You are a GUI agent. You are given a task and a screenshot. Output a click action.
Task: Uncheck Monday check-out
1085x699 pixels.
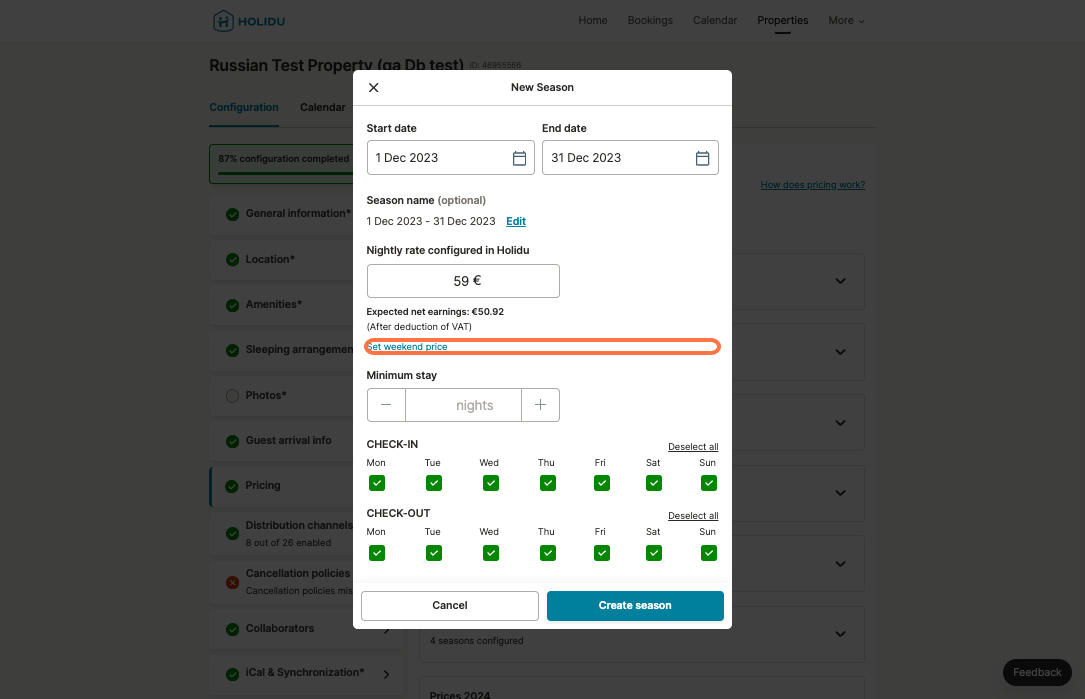pyautogui.click(x=376, y=553)
